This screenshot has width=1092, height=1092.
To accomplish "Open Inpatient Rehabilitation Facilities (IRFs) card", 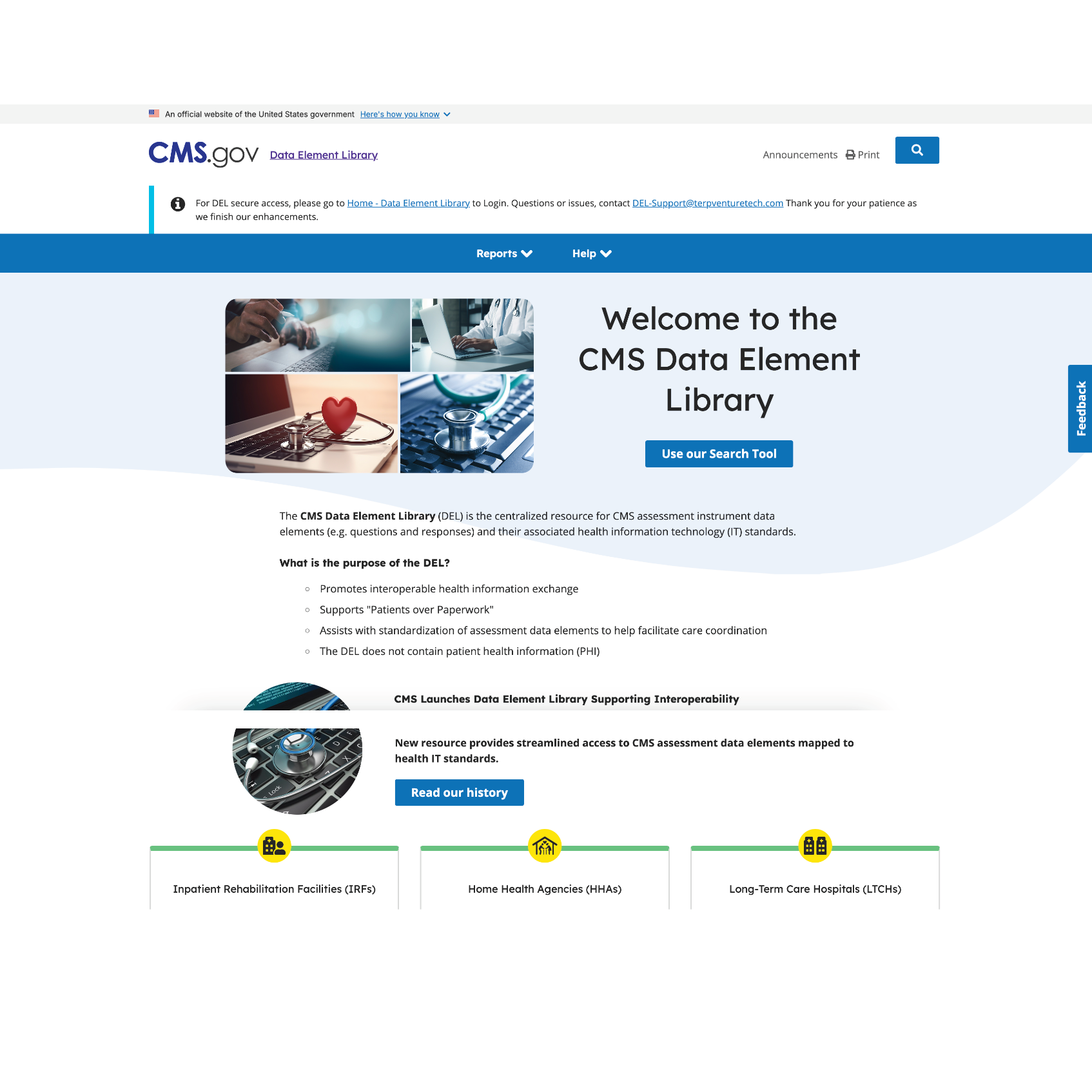I will point(274,879).
